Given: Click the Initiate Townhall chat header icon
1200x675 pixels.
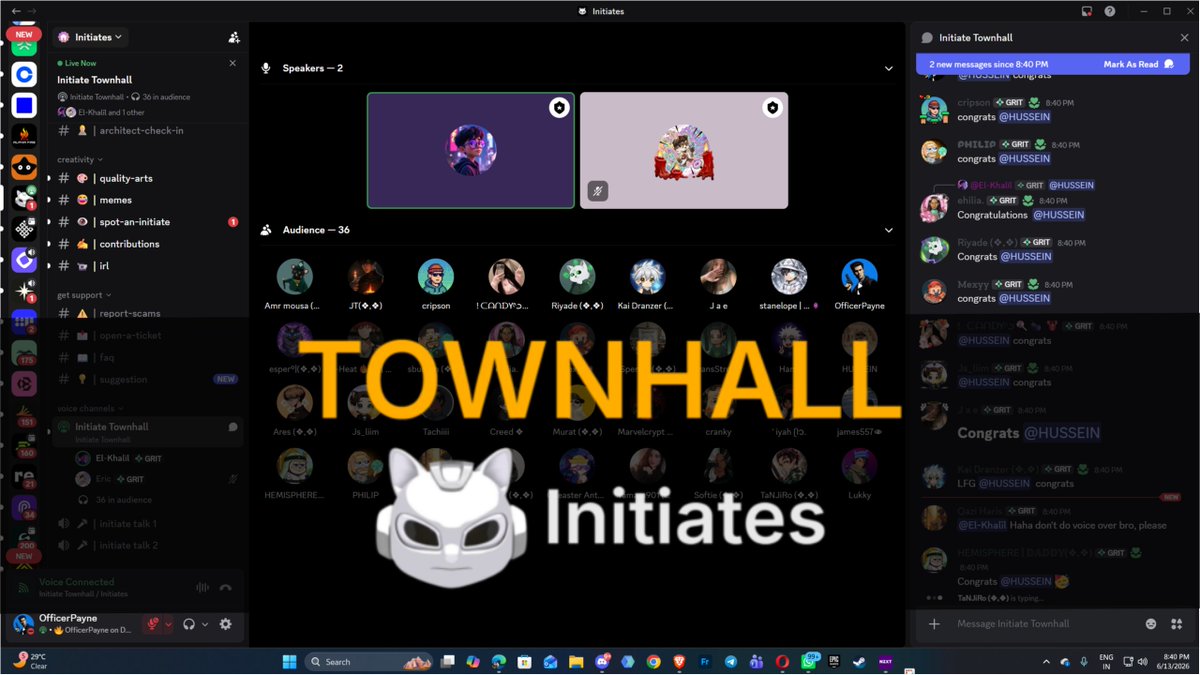Looking at the screenshot, I should [x=927, y=37].
